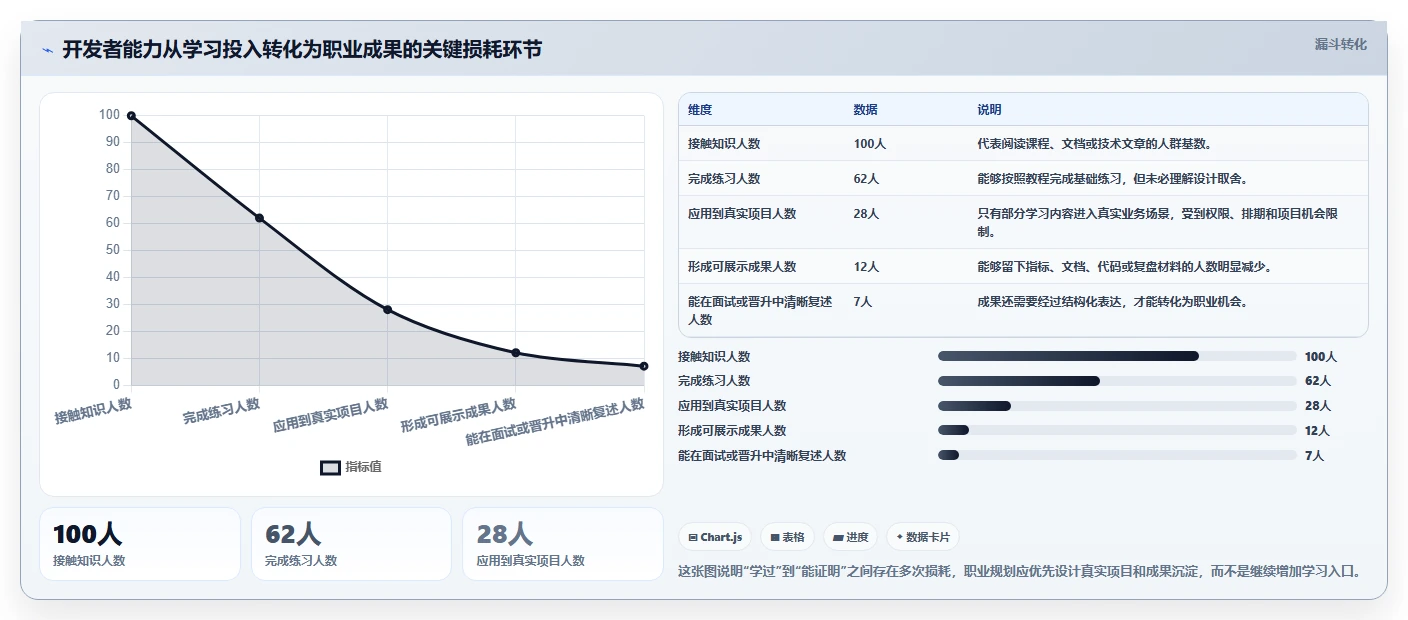Click the summary sentence starting 这张图说明

[x=1019, y=572]
